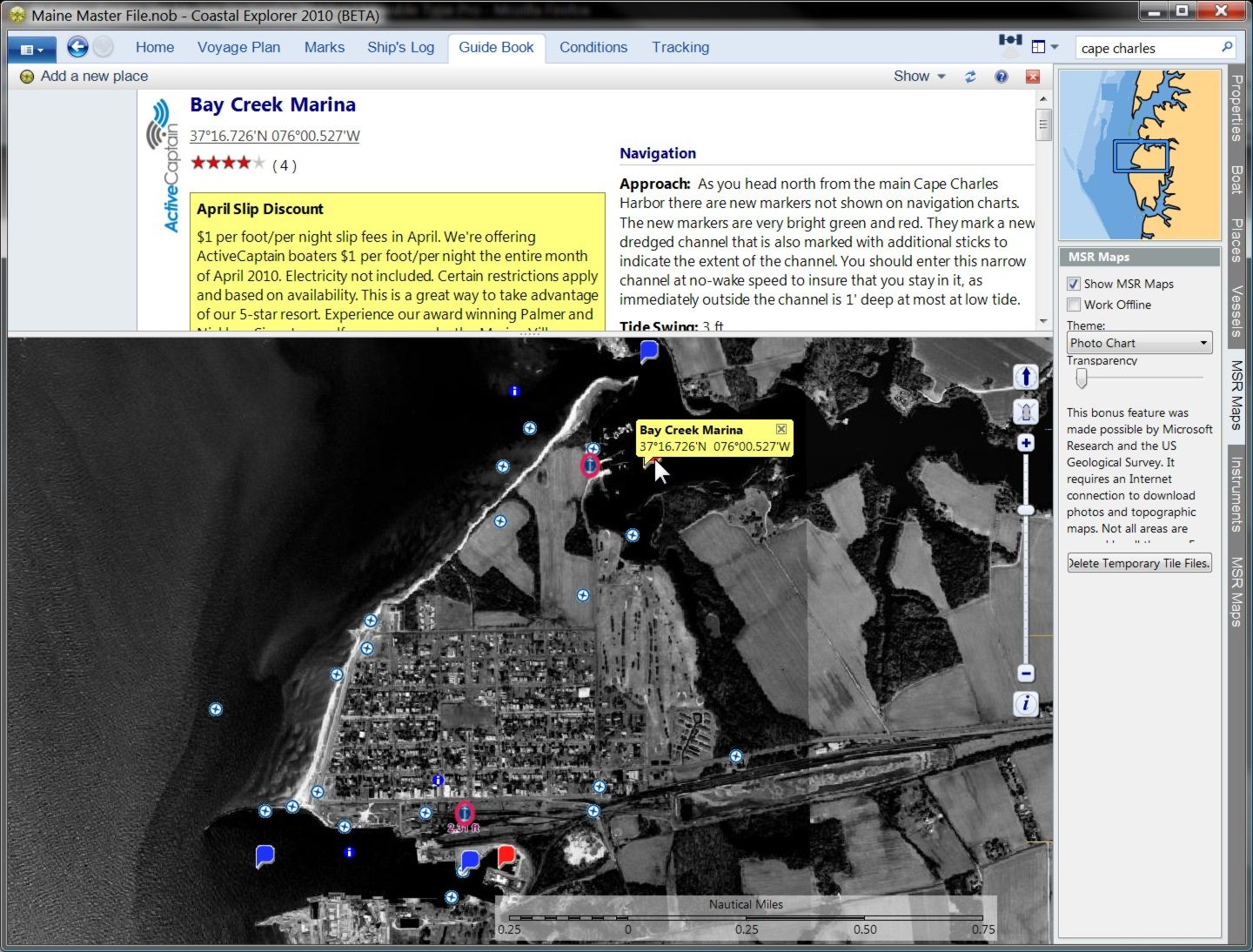
Task: Zoom out with the minus button
Action: (1026, 674)
